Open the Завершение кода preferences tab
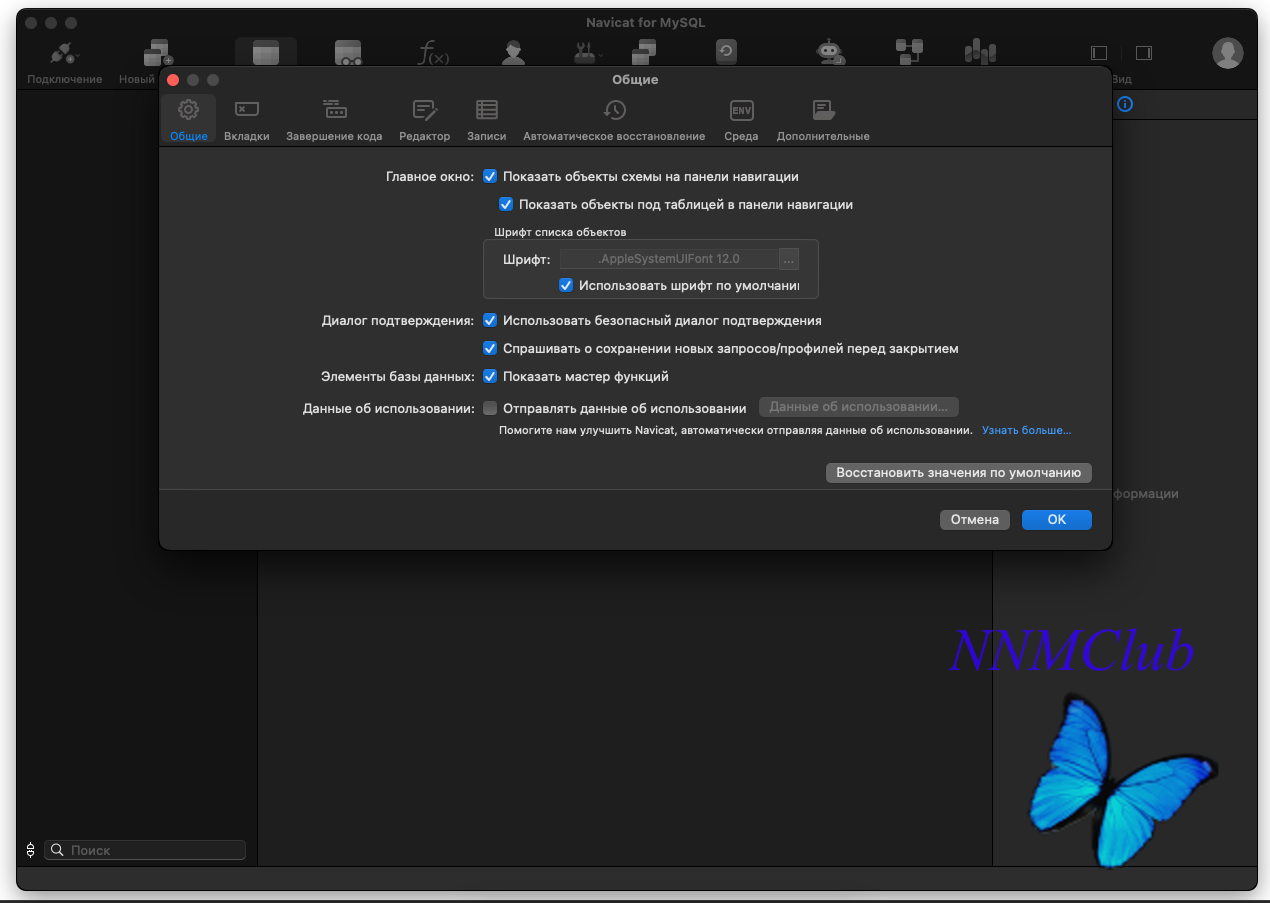 (334, 120)
